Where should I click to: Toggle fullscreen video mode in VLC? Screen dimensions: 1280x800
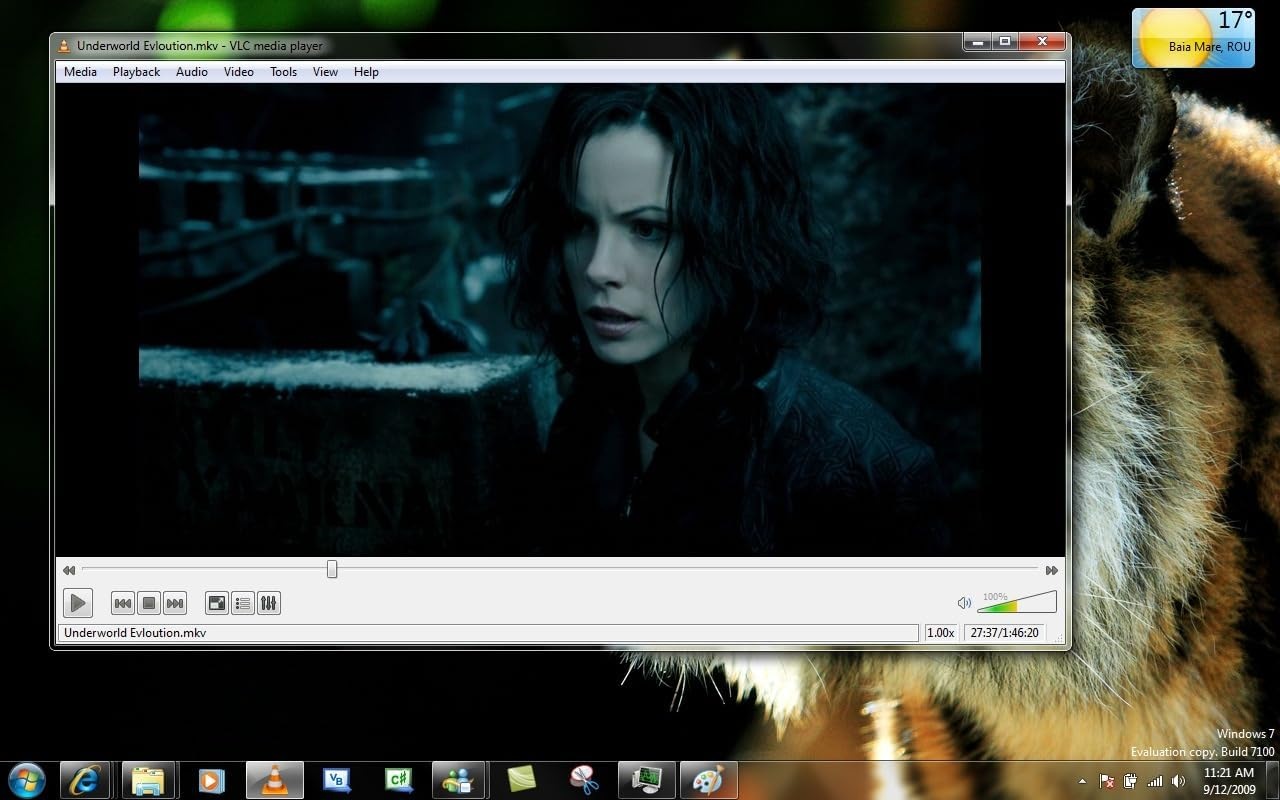[x=216, y=603]
